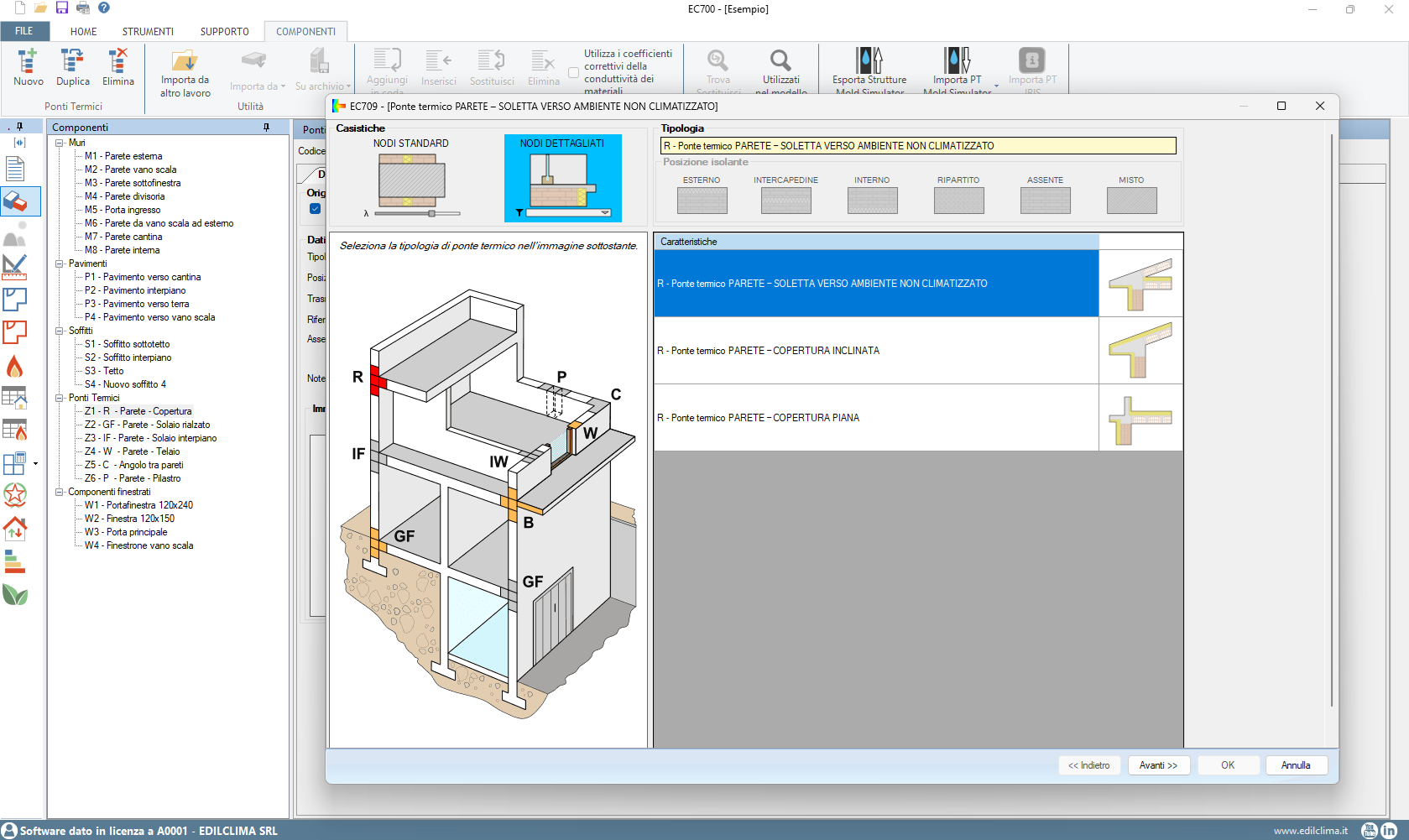Open dropdown under NODI DETTAGLIATI image
The width and height of the screenshot is (1409, 840).
604,213
